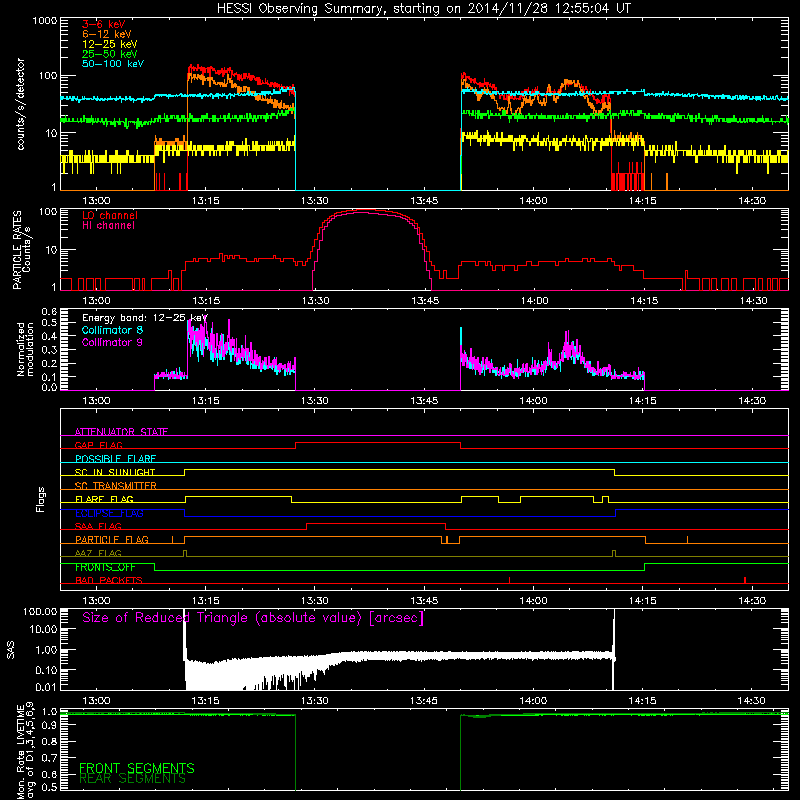The image size is (800, 800).
Task: Click the vertical Flags axis title
Action: point(40,499)
